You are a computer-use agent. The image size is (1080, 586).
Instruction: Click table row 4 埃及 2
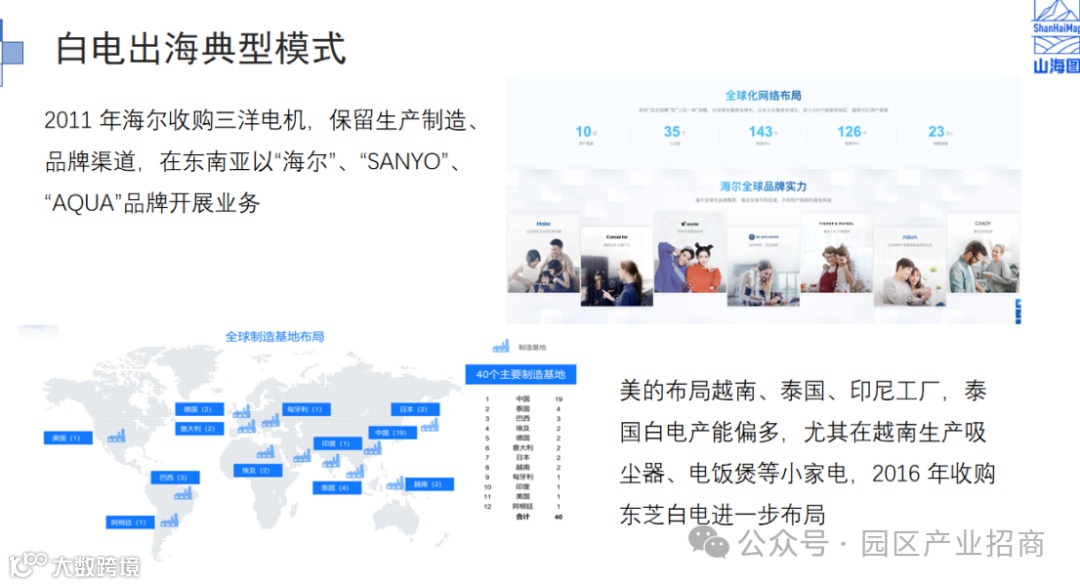523,428
